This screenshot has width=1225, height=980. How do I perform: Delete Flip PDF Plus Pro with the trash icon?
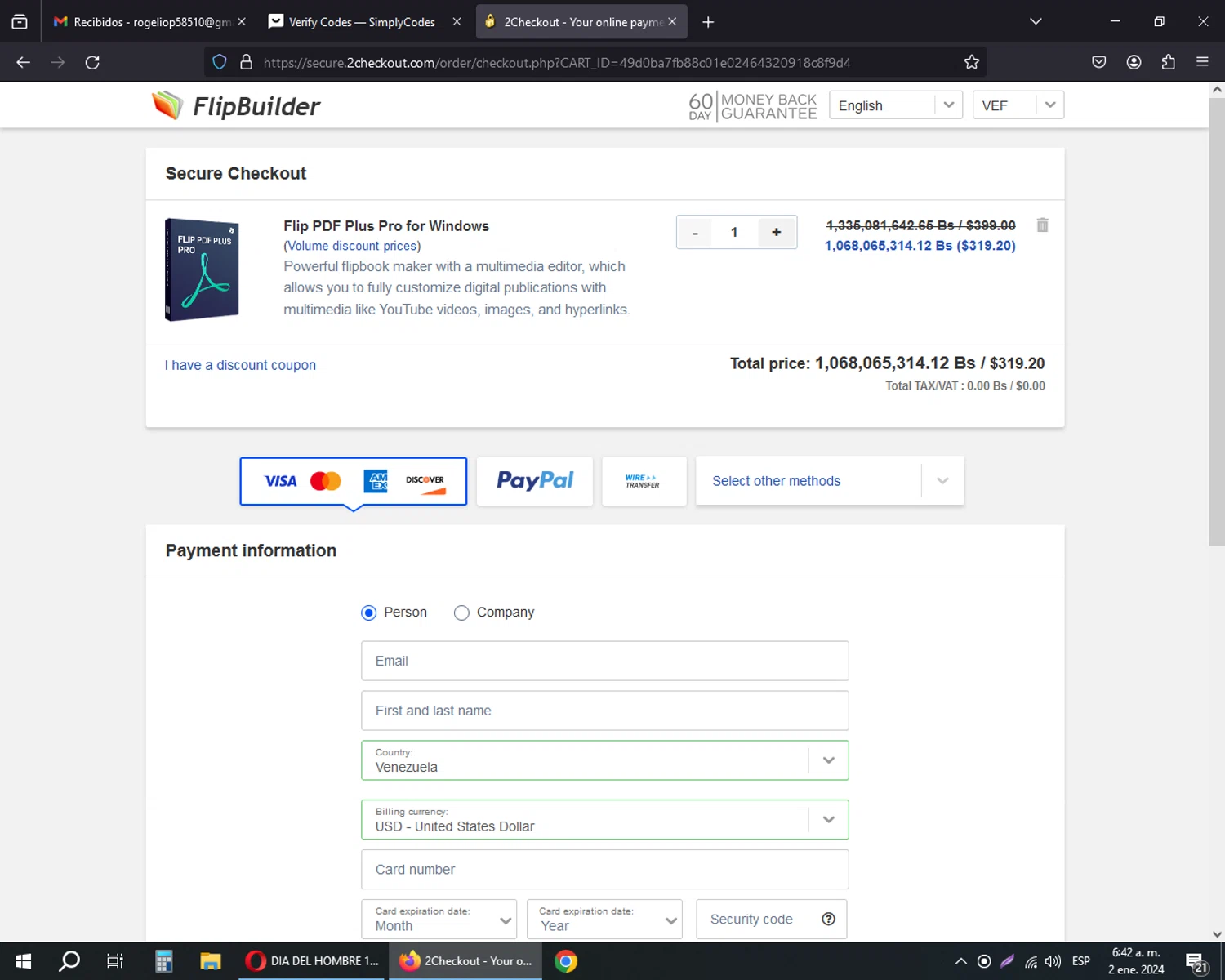tap(1042, 225)
